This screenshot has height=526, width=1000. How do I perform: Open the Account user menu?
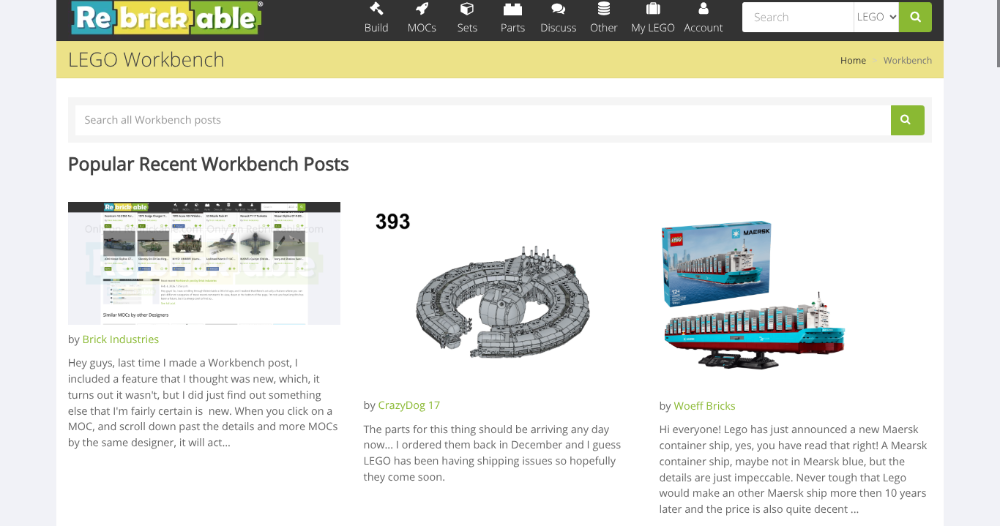pyautogui.click(x=703, y=18)
